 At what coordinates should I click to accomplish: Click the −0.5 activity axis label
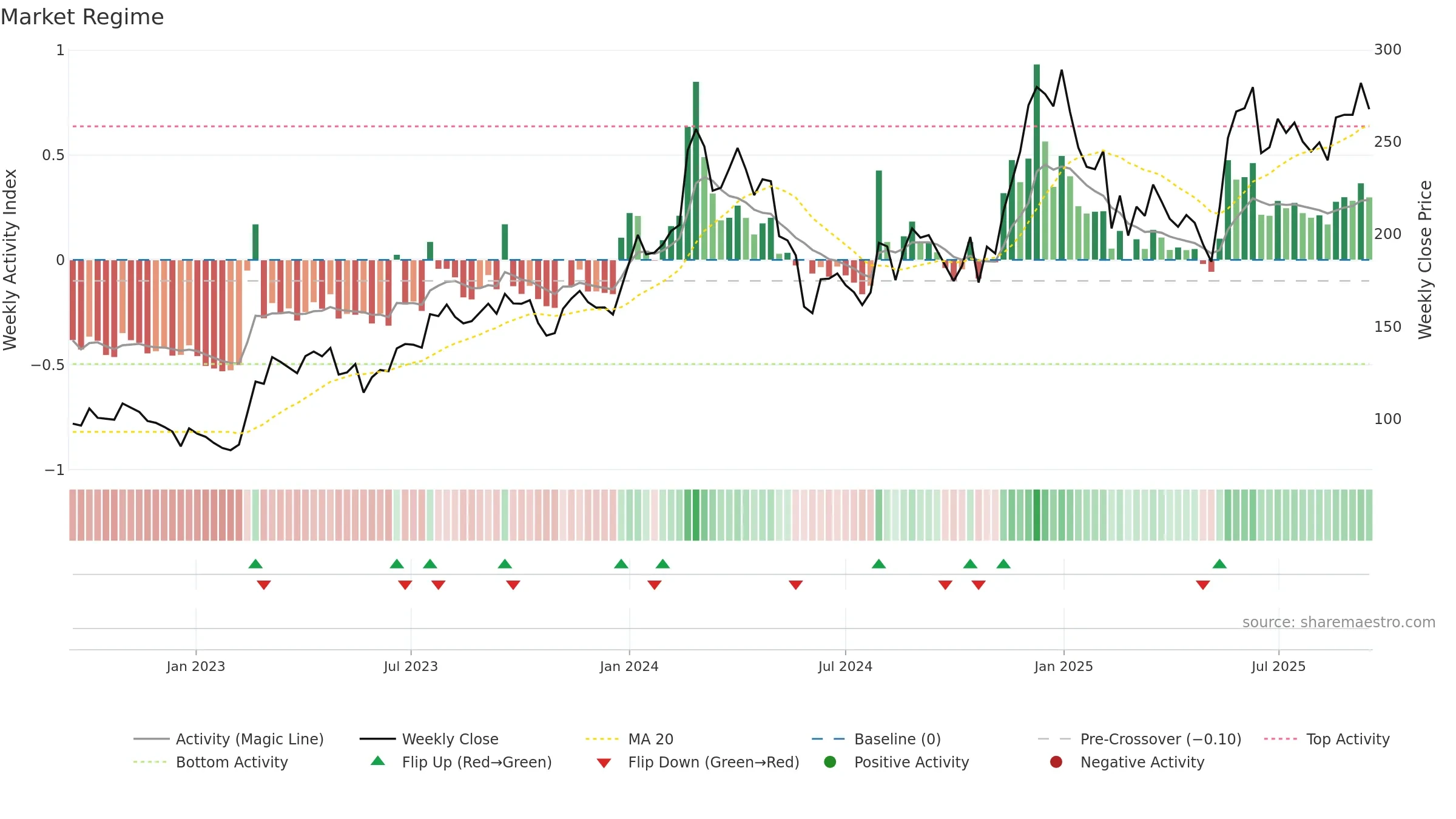pos(47,365)
